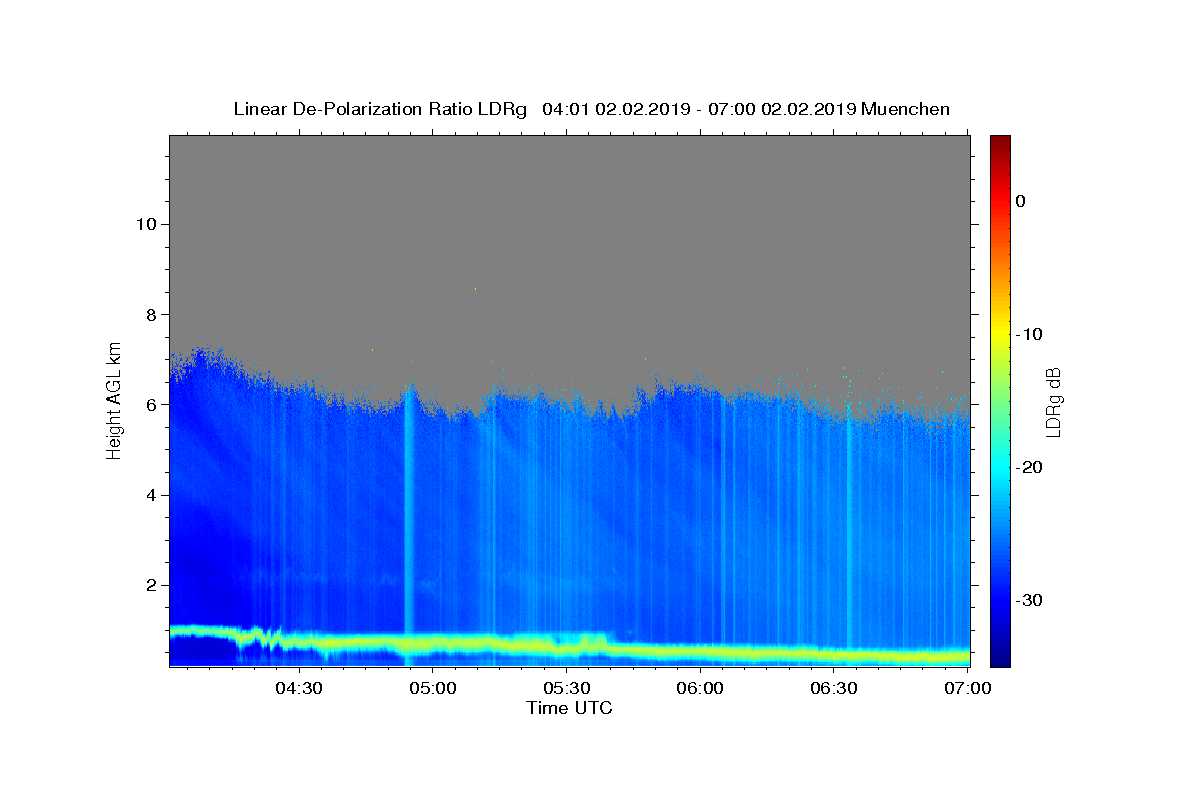This screenshot has width=1200, height=800.
Task: Click the colorbar value label -20
Action: (x=1030, y=467)
